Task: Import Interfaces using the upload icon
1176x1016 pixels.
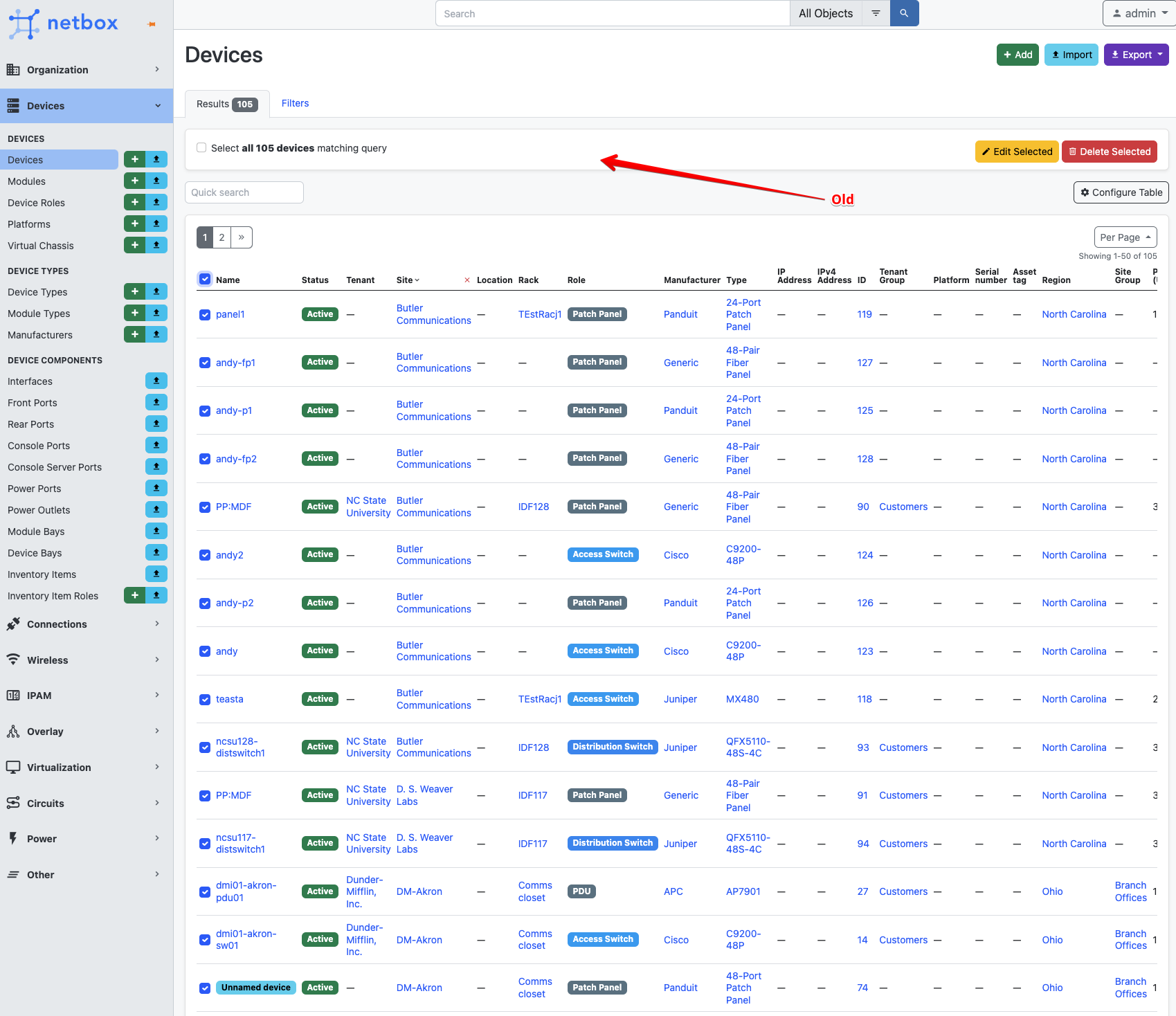Action: tap(156, 381)
